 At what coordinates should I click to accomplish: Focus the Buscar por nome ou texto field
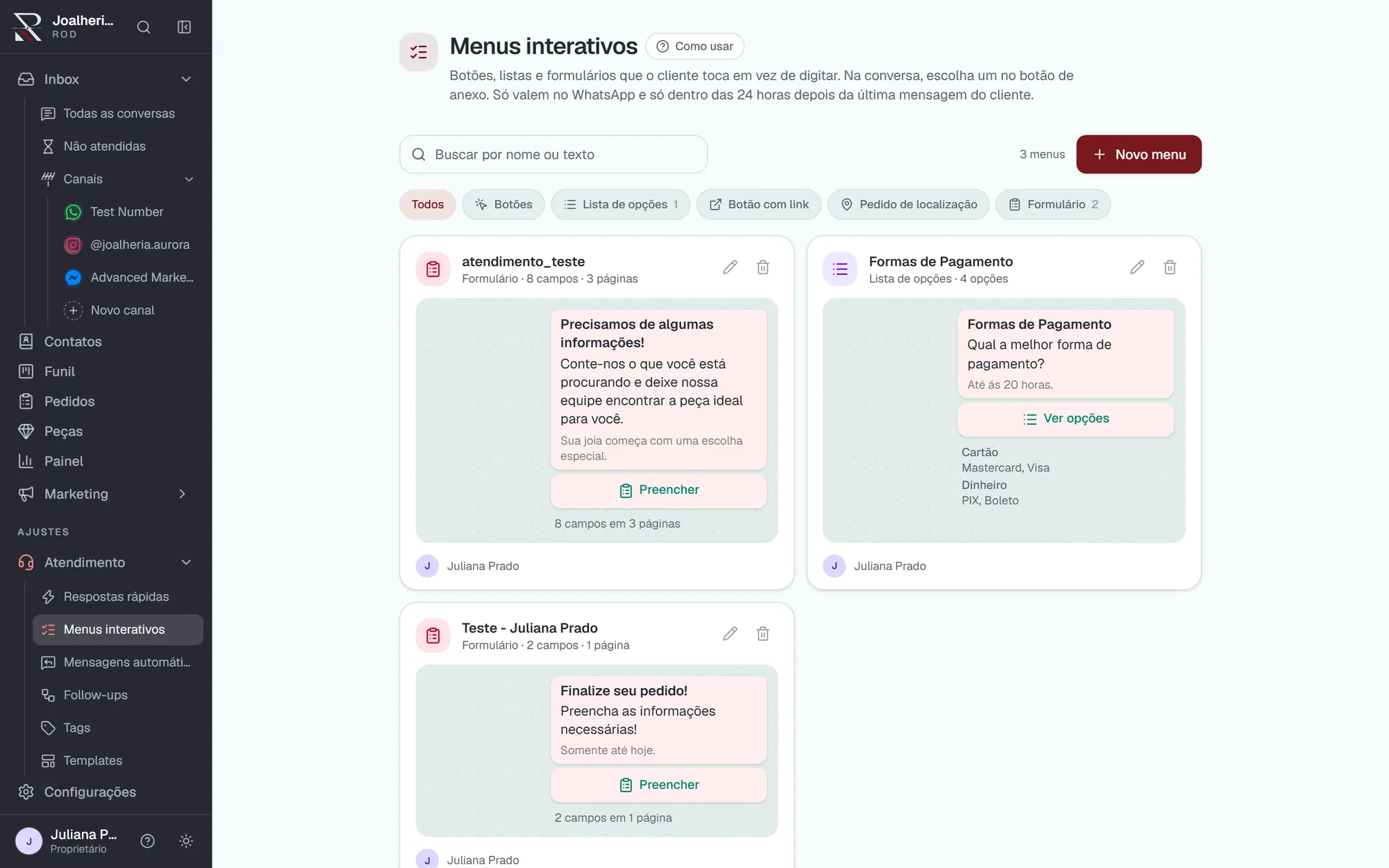tap(554, 154)
